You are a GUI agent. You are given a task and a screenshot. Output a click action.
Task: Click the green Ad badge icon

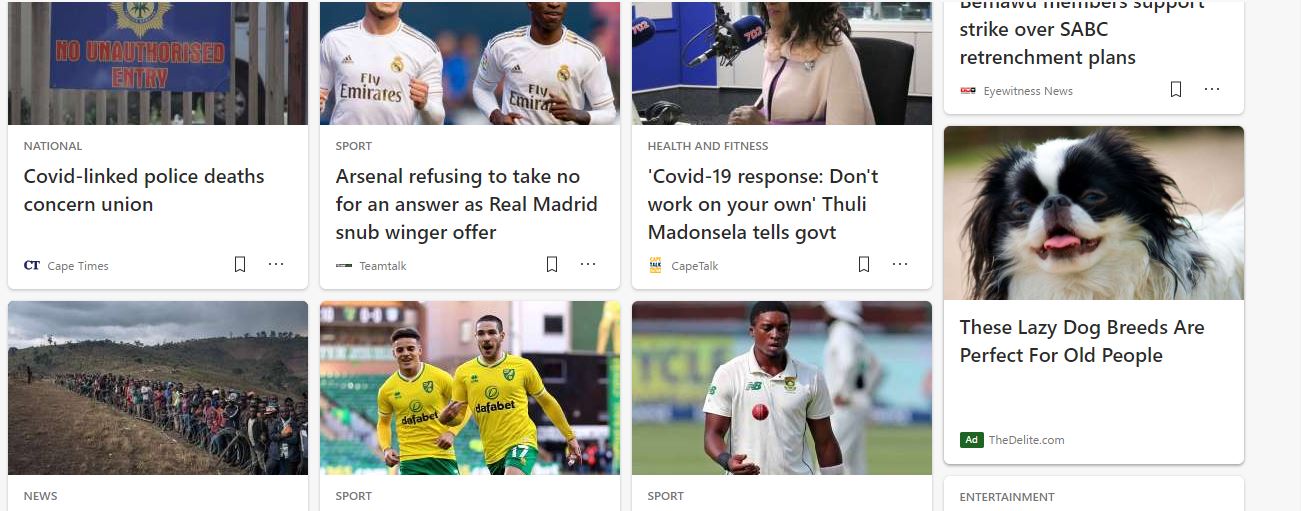[971, 440]
